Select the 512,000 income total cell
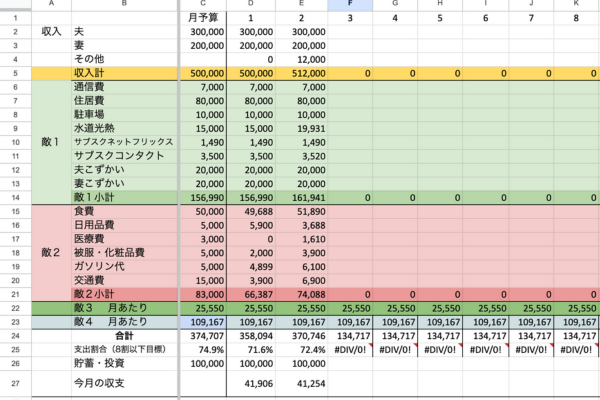The width and height of the screenshot is (600, 400). tap(302, 73)
